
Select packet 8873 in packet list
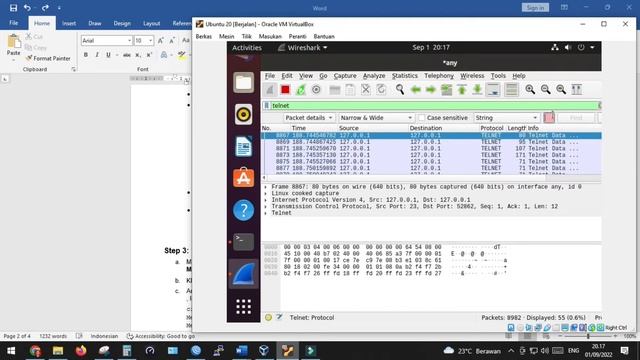coord(431,155)
